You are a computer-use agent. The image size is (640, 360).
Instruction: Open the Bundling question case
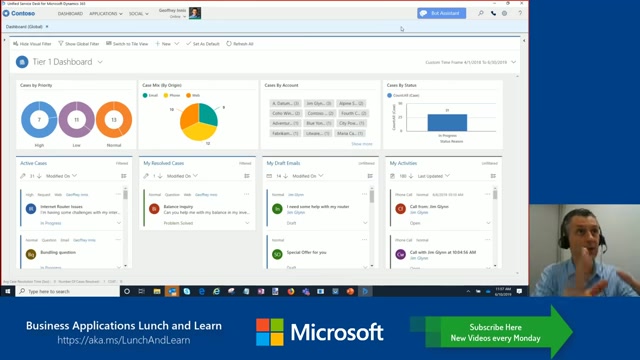[58, 252]
